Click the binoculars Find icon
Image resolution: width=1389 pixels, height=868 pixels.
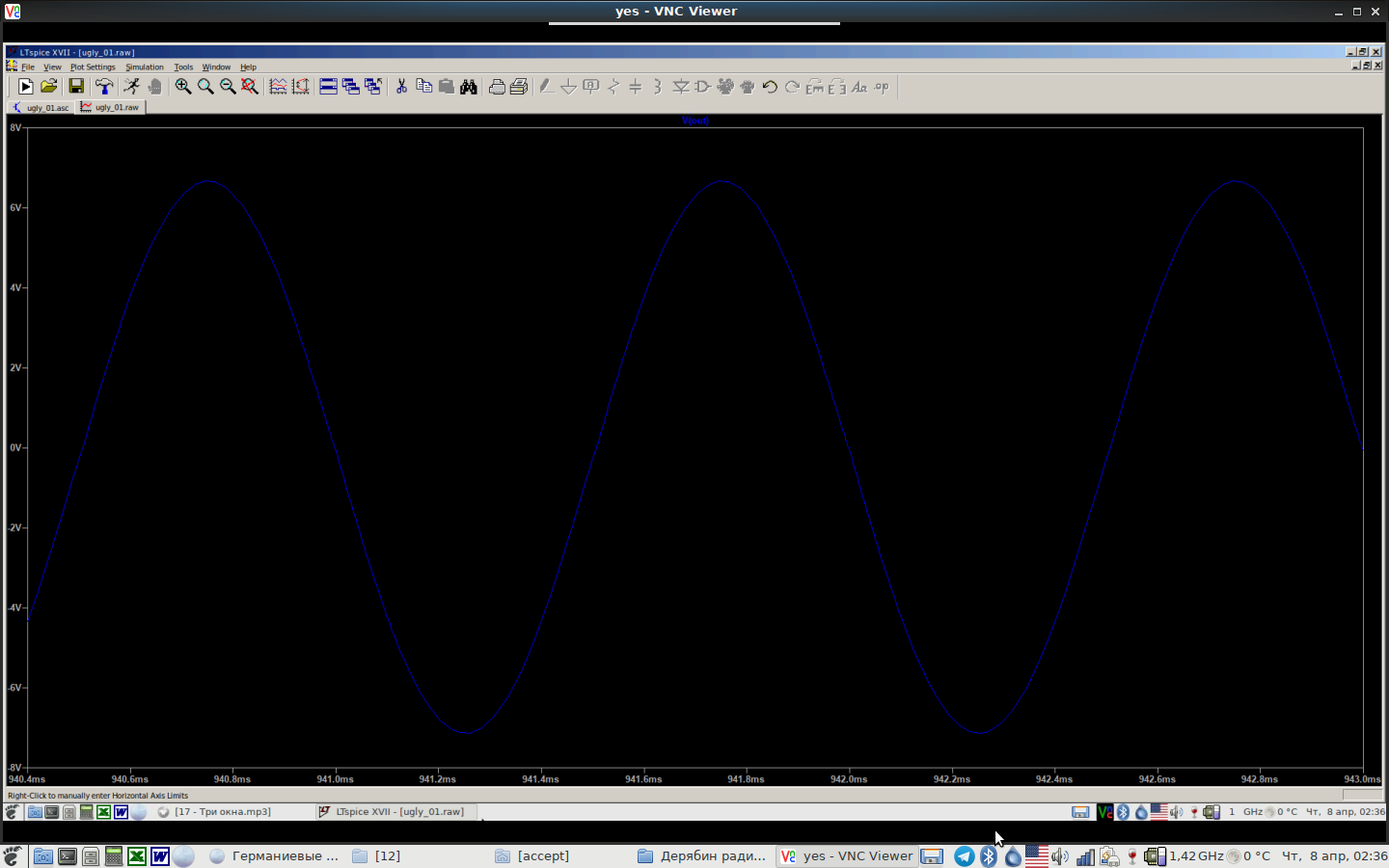coord(469,87)
